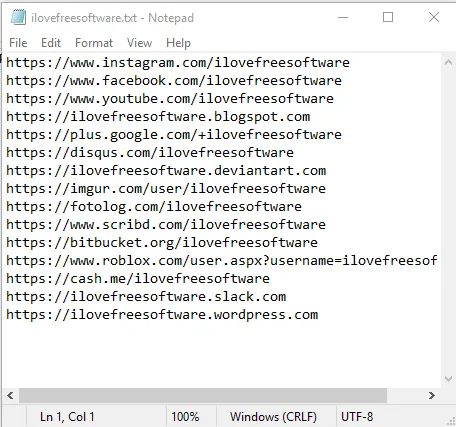Open the View menu
The image size is (456, 427).
coord(139,43)
